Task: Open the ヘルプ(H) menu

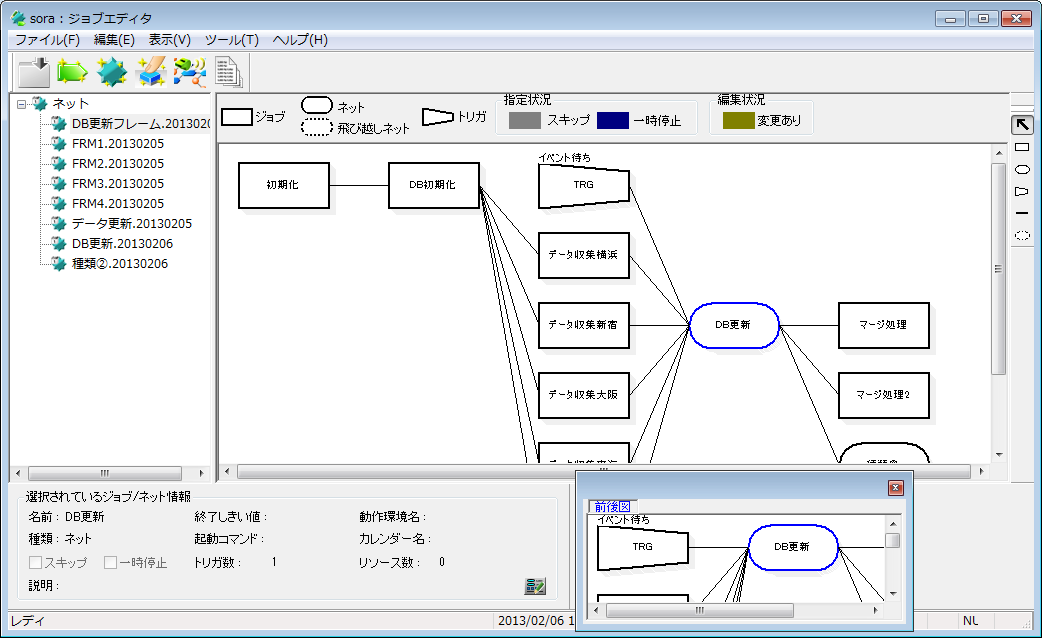Action: [x=300, y=40]
